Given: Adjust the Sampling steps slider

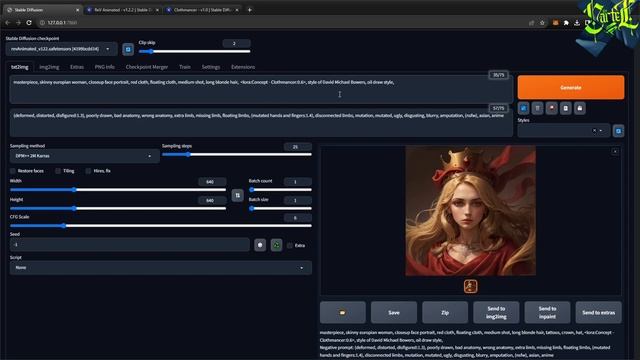Looking at the screenshot, I should 237,154.
